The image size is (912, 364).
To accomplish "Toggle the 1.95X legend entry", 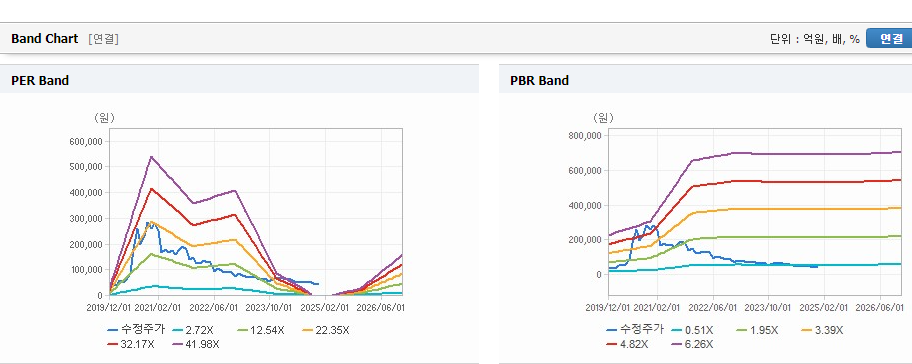I will click(757, 330).
